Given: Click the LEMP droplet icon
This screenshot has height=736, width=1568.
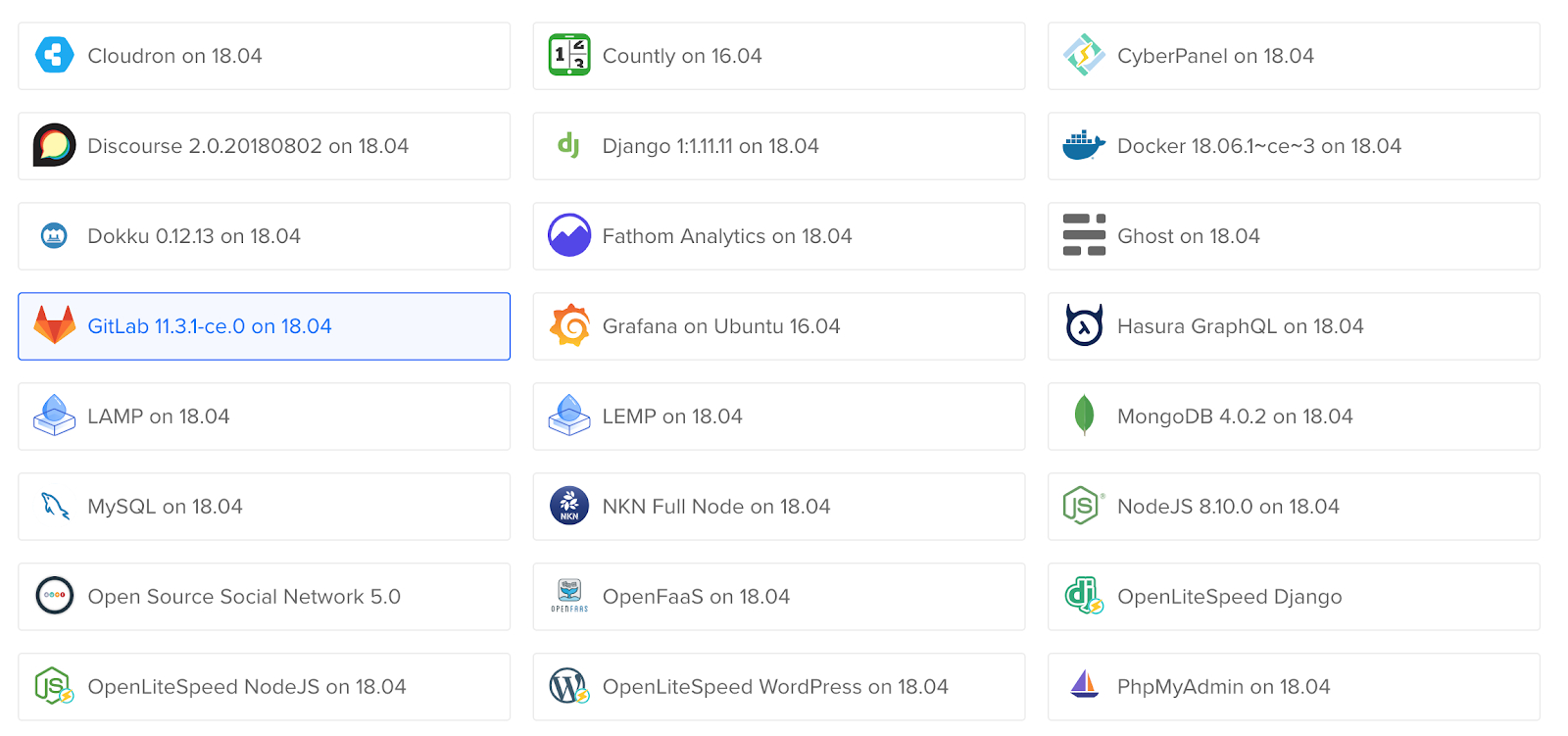Looking at the screenshot, I should pyautogui.click(x=569, y=416).
